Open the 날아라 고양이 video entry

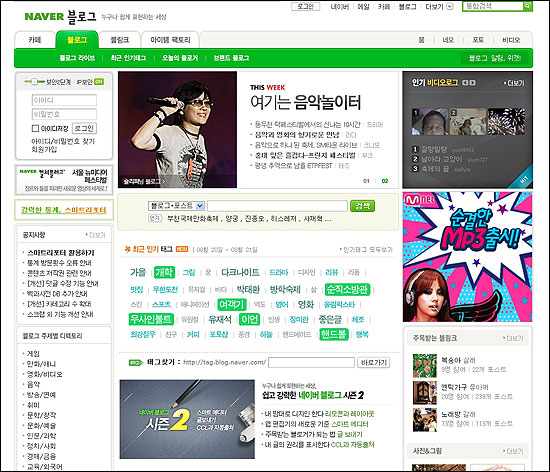442,159
